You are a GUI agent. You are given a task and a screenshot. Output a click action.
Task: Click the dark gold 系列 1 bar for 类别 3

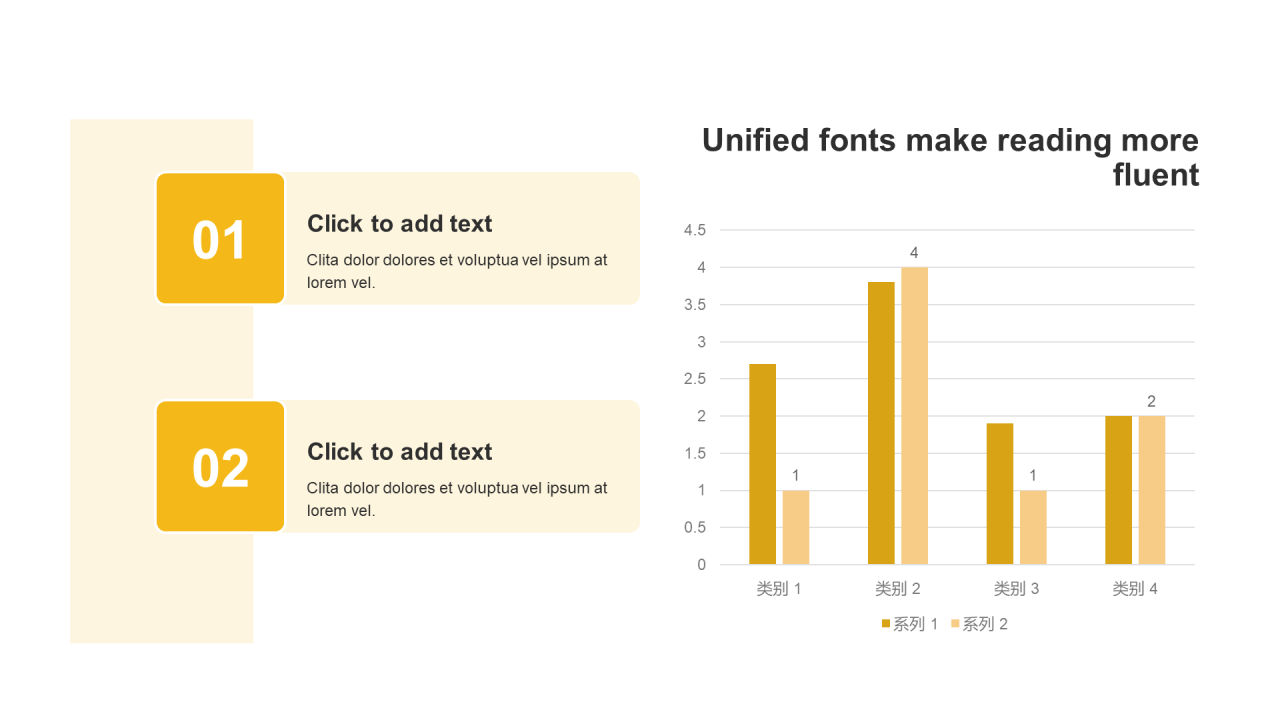pyautogui.click(x=999, y=494)
